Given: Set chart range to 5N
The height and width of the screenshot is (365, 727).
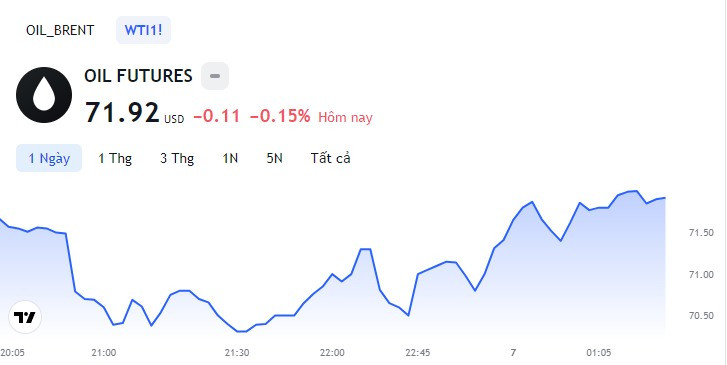Looking at the screenshot, I should click(x=274, y=158).
